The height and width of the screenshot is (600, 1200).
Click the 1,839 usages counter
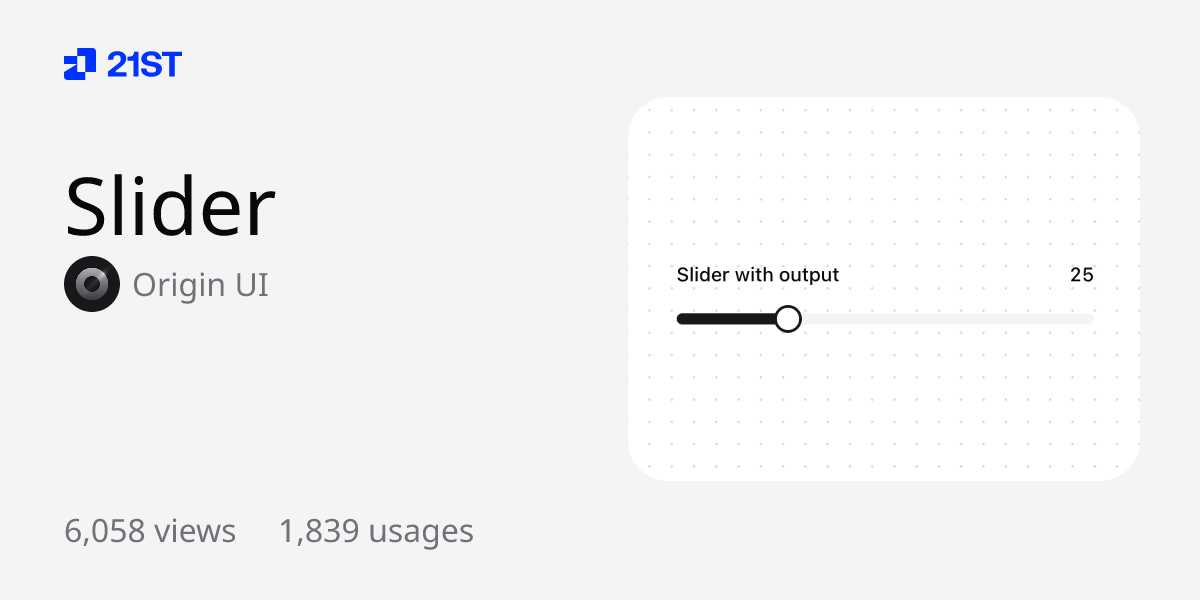[x=376, y=531]
